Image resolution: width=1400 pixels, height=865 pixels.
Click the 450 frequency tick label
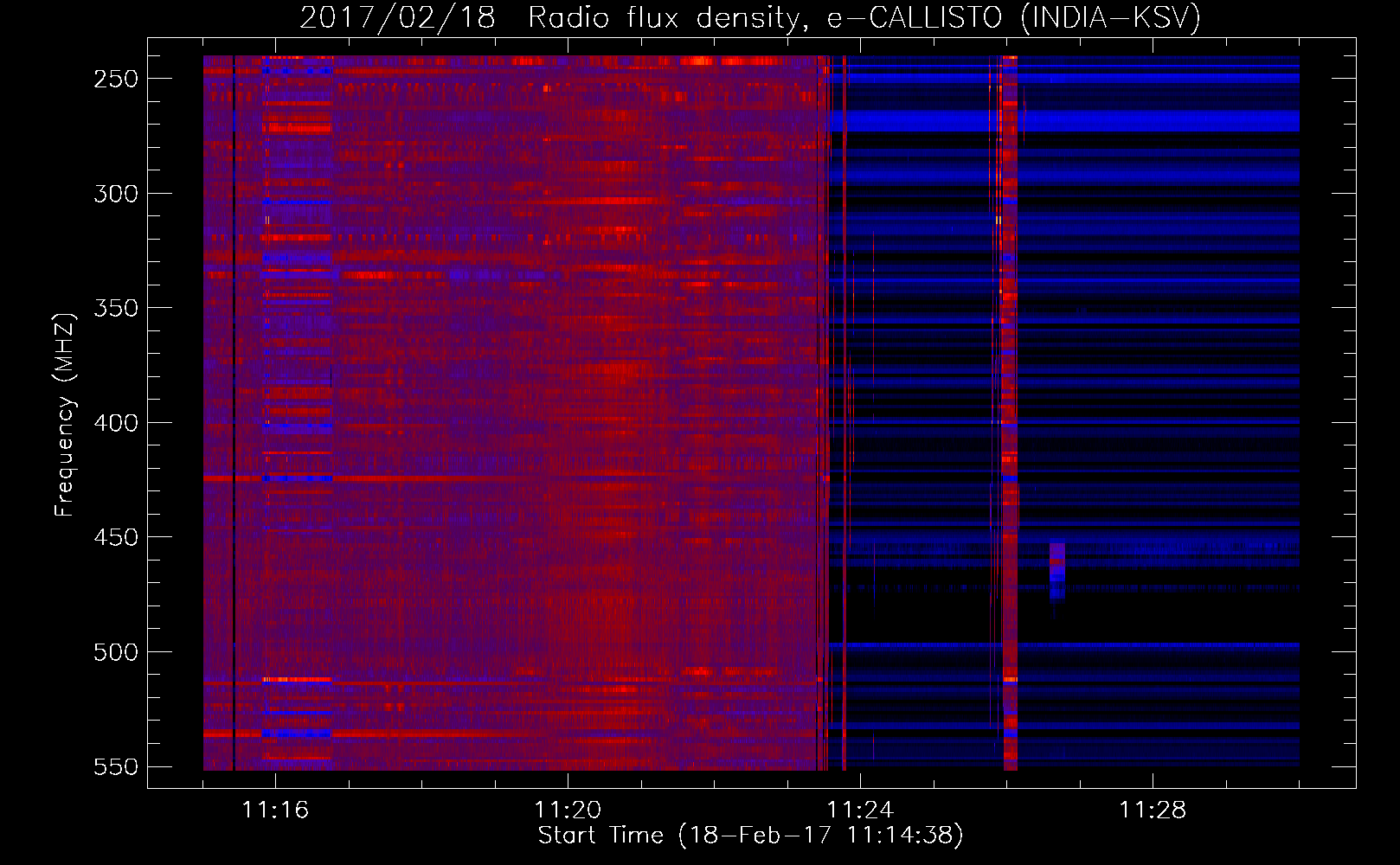(x=116, y=537)
